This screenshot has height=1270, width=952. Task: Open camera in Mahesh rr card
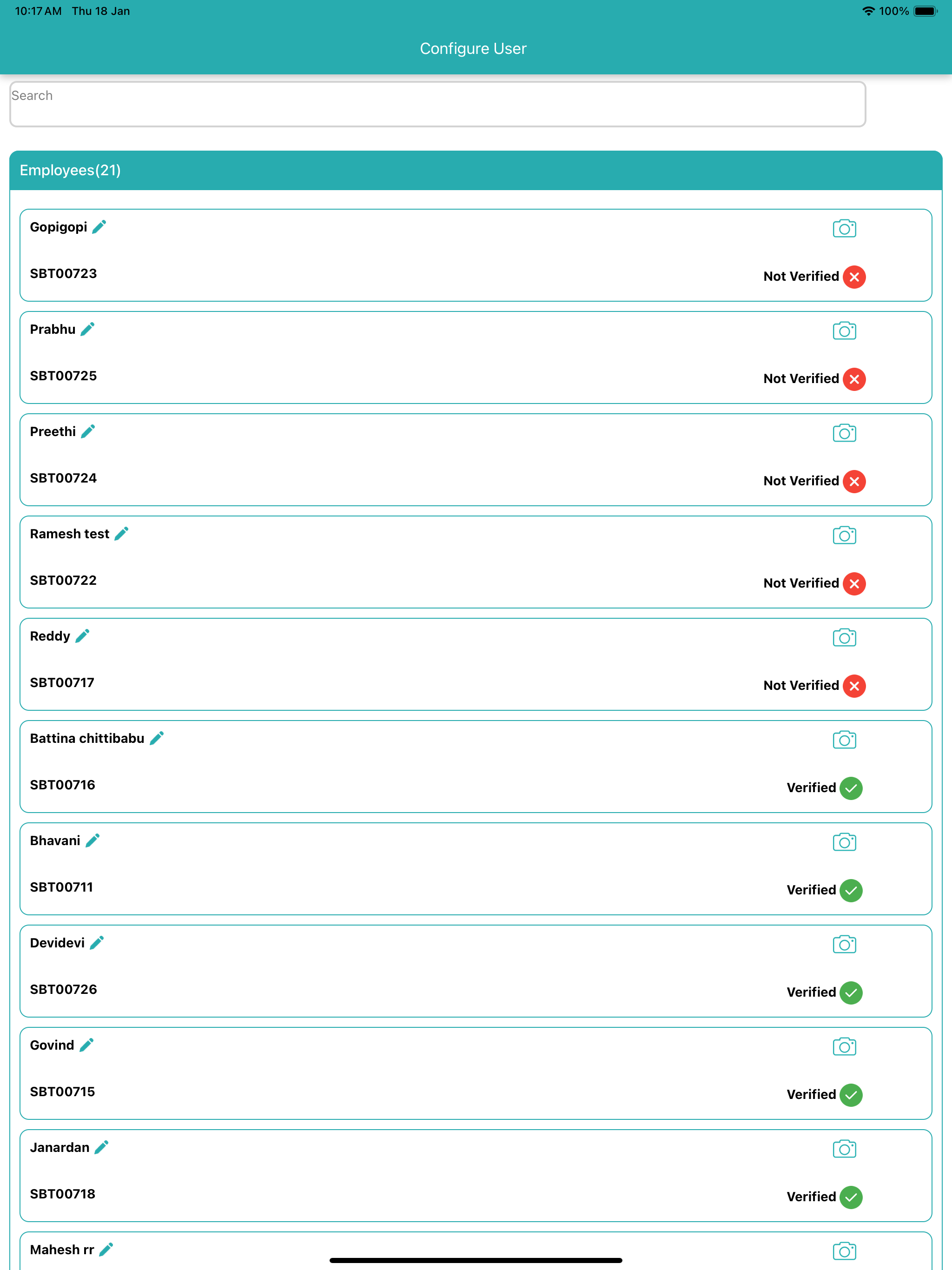tap(844, 1251)
